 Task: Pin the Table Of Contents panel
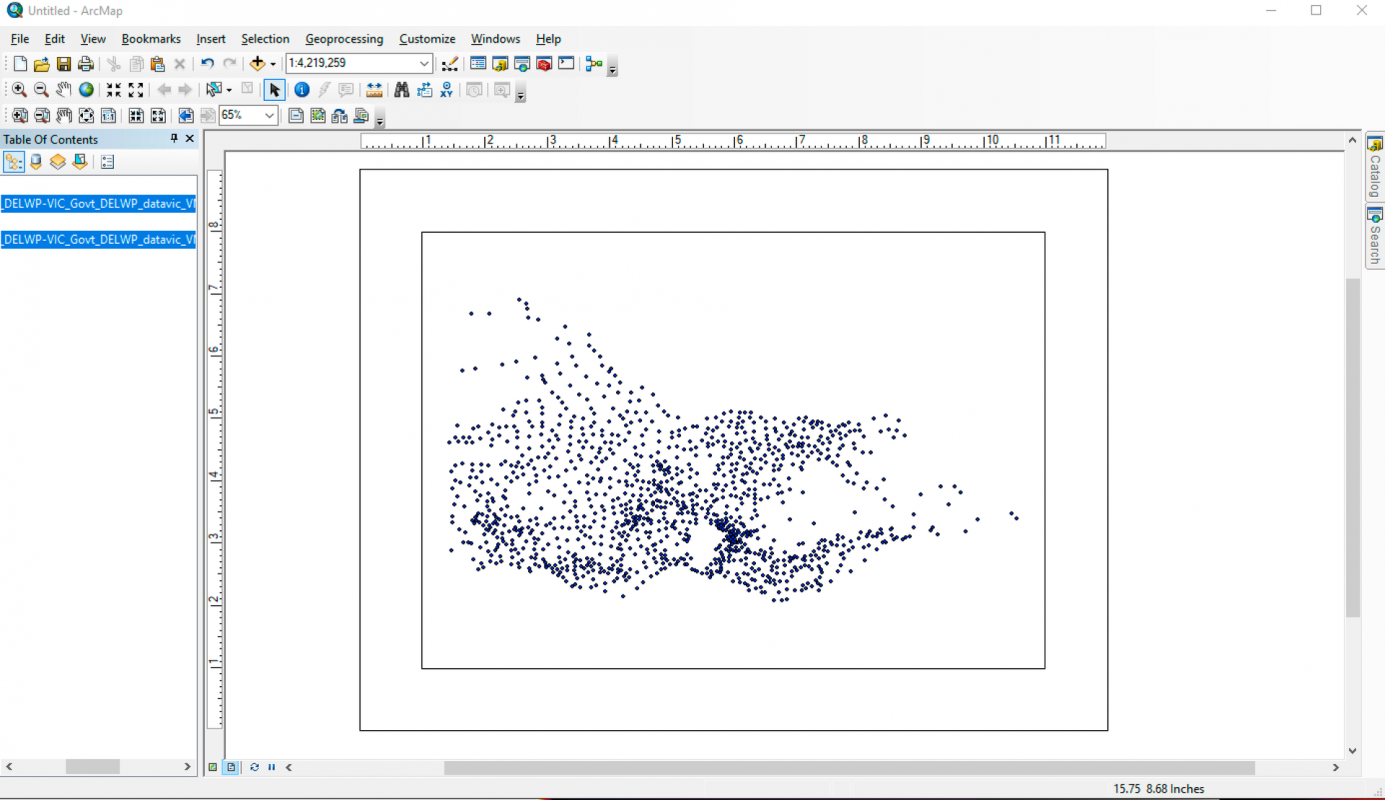coord(176,138)
